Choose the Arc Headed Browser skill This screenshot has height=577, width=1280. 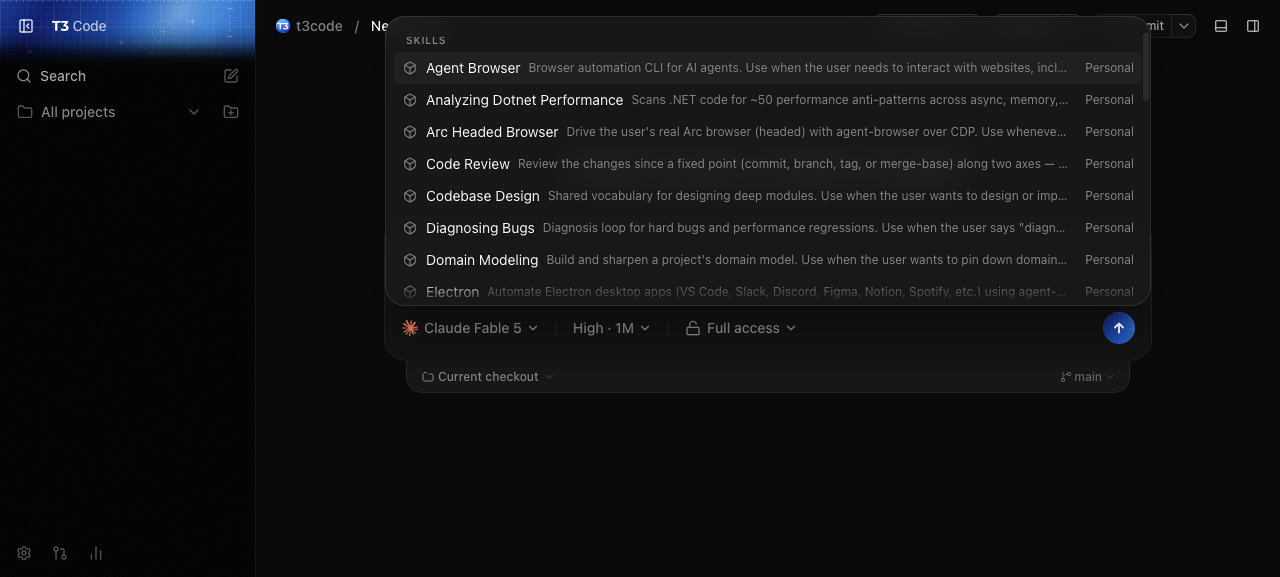[767, 132]
